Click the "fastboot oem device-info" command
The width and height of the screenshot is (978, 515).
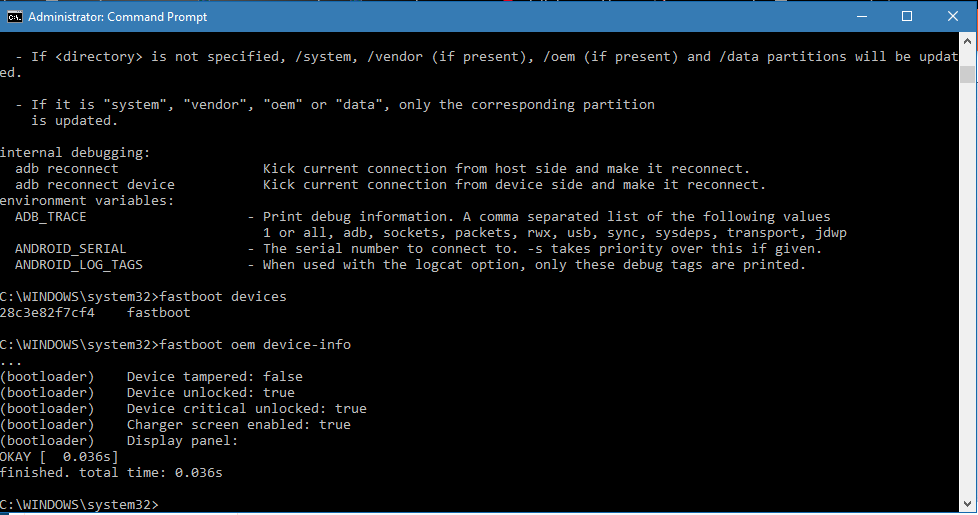coord(254,345)
